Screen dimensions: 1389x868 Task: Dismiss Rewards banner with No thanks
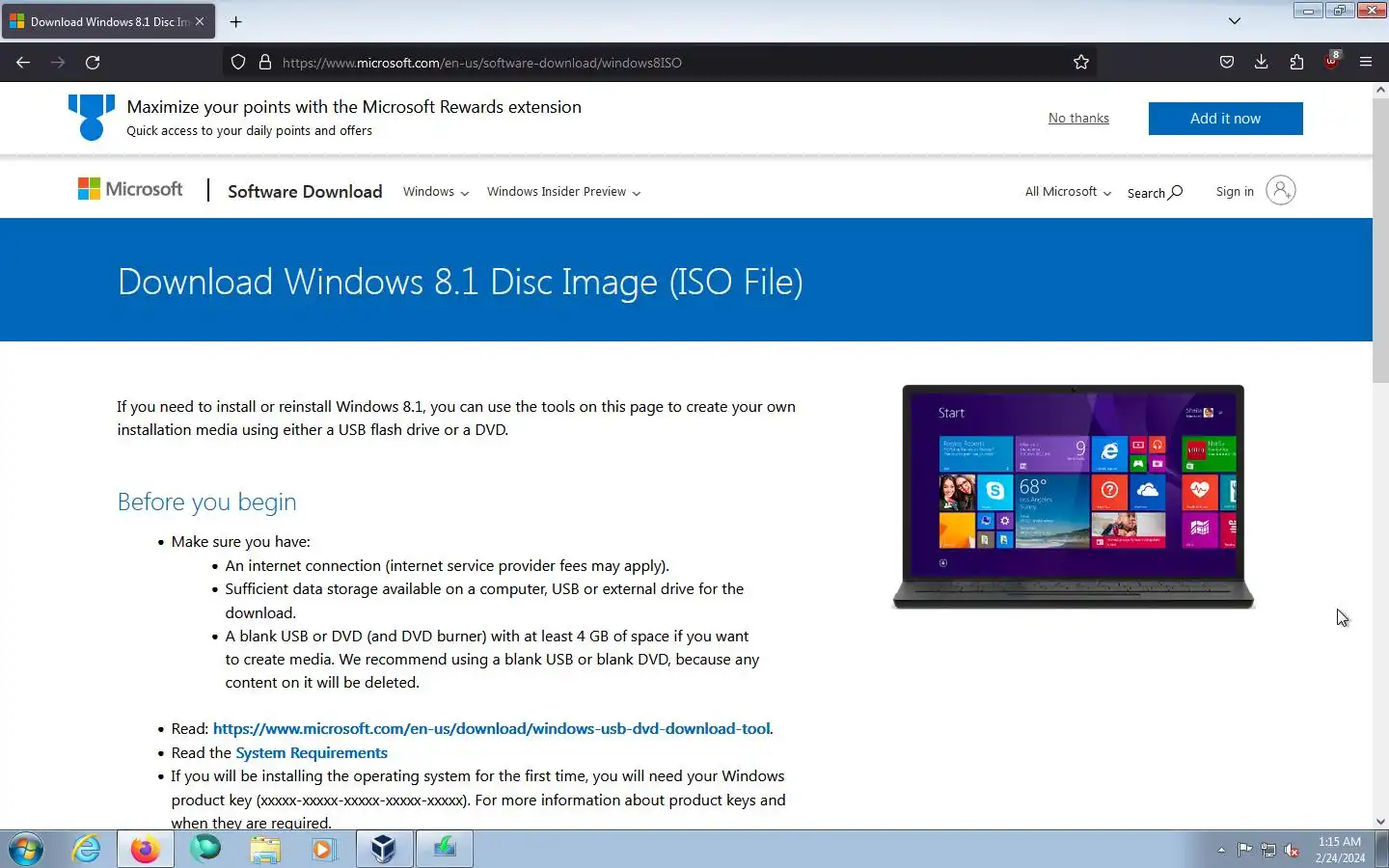(x=1078, y=119)
